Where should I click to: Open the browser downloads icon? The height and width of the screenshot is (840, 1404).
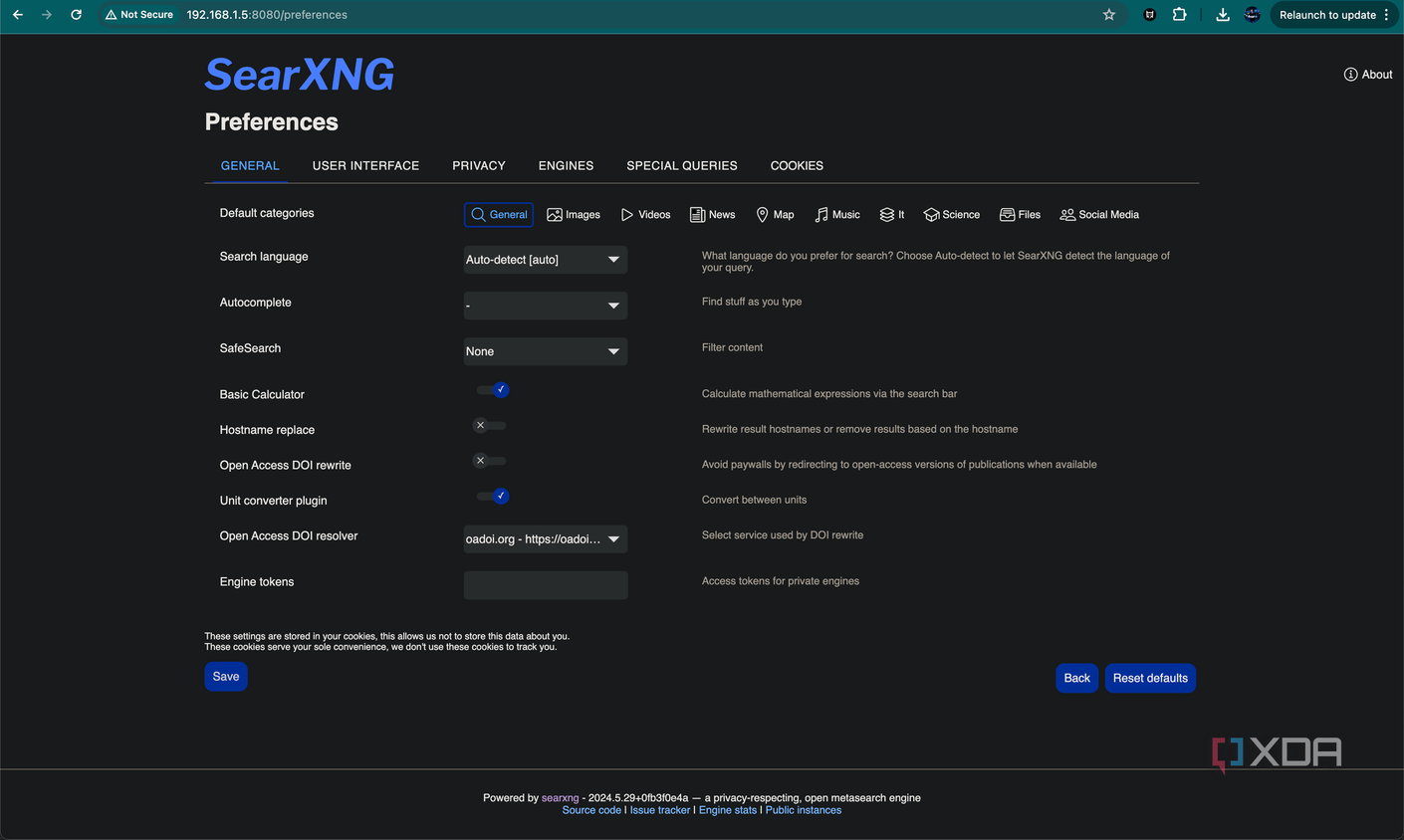click(1223, 15)
